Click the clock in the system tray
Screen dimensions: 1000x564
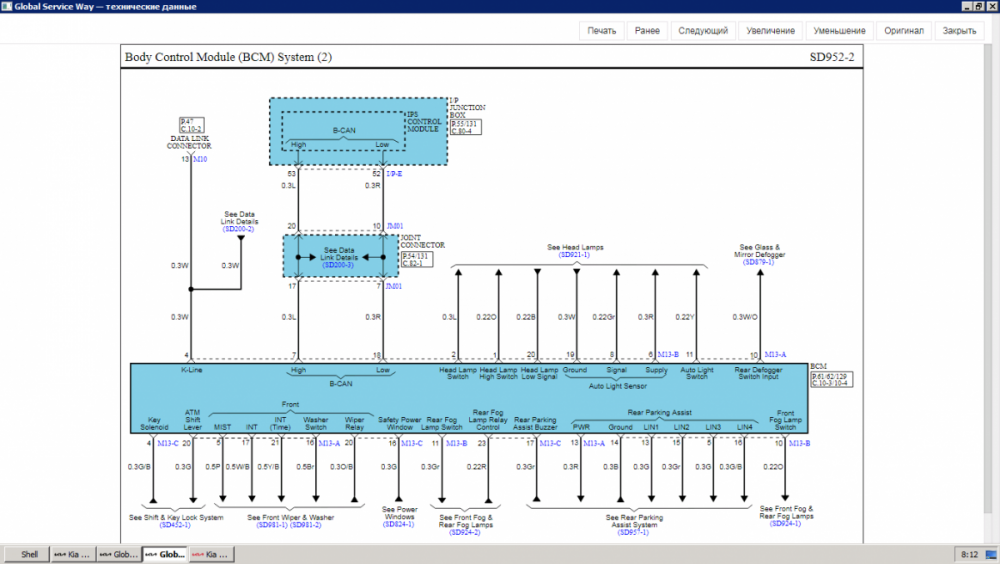(x=969, y=553)
